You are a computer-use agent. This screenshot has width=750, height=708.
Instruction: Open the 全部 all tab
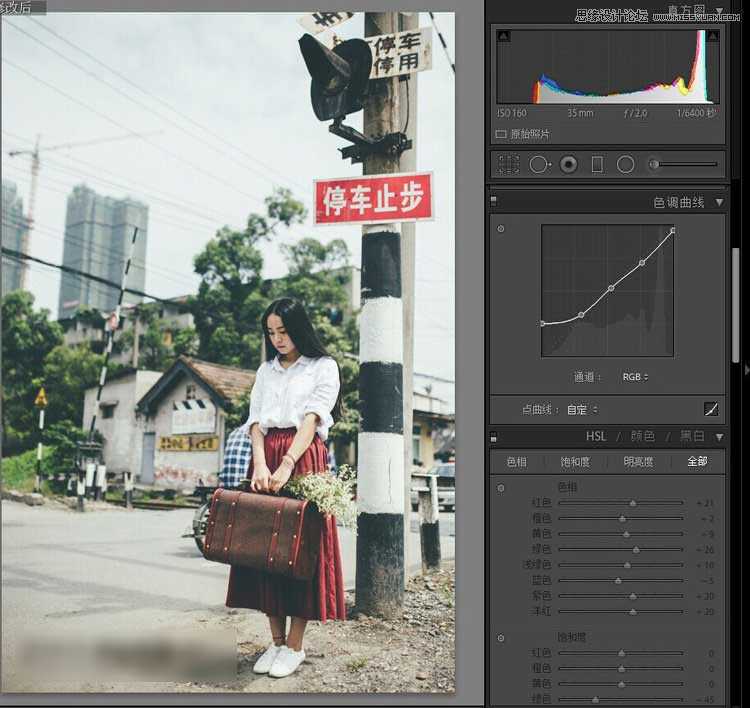tap(697, 461)
